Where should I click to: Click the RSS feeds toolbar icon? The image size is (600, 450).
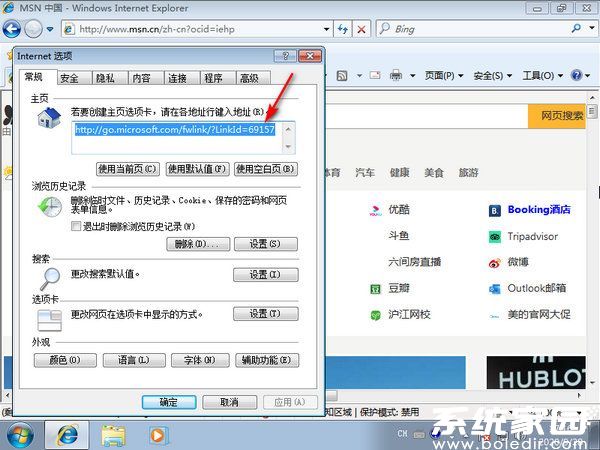(x=342, y=76)
